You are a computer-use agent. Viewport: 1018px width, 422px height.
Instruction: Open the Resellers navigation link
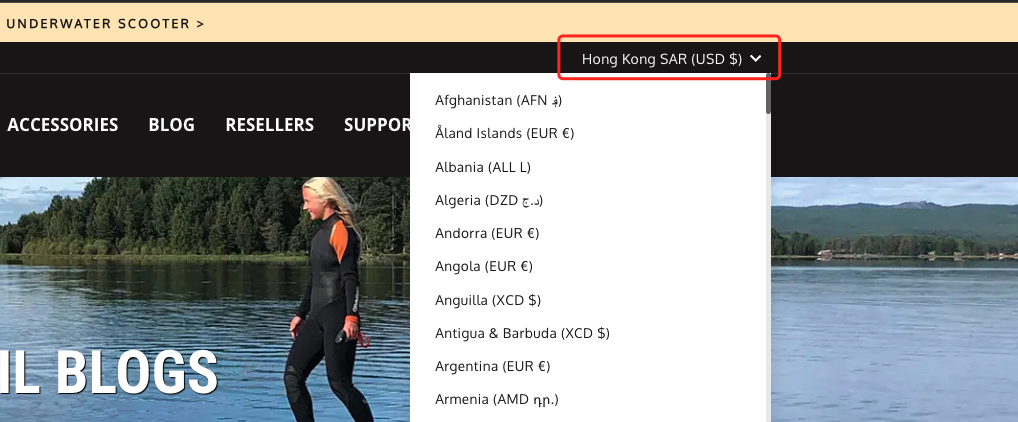point(269,125)
